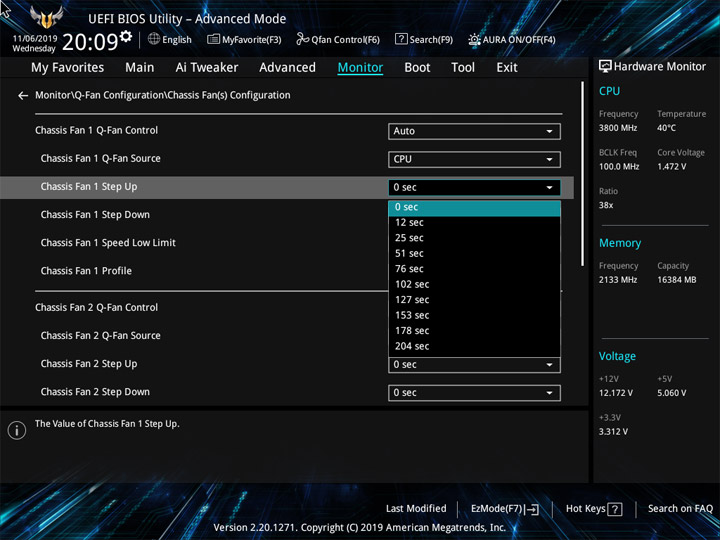Open the Advanced tab

pyautogui.click(x=287, y=68)
